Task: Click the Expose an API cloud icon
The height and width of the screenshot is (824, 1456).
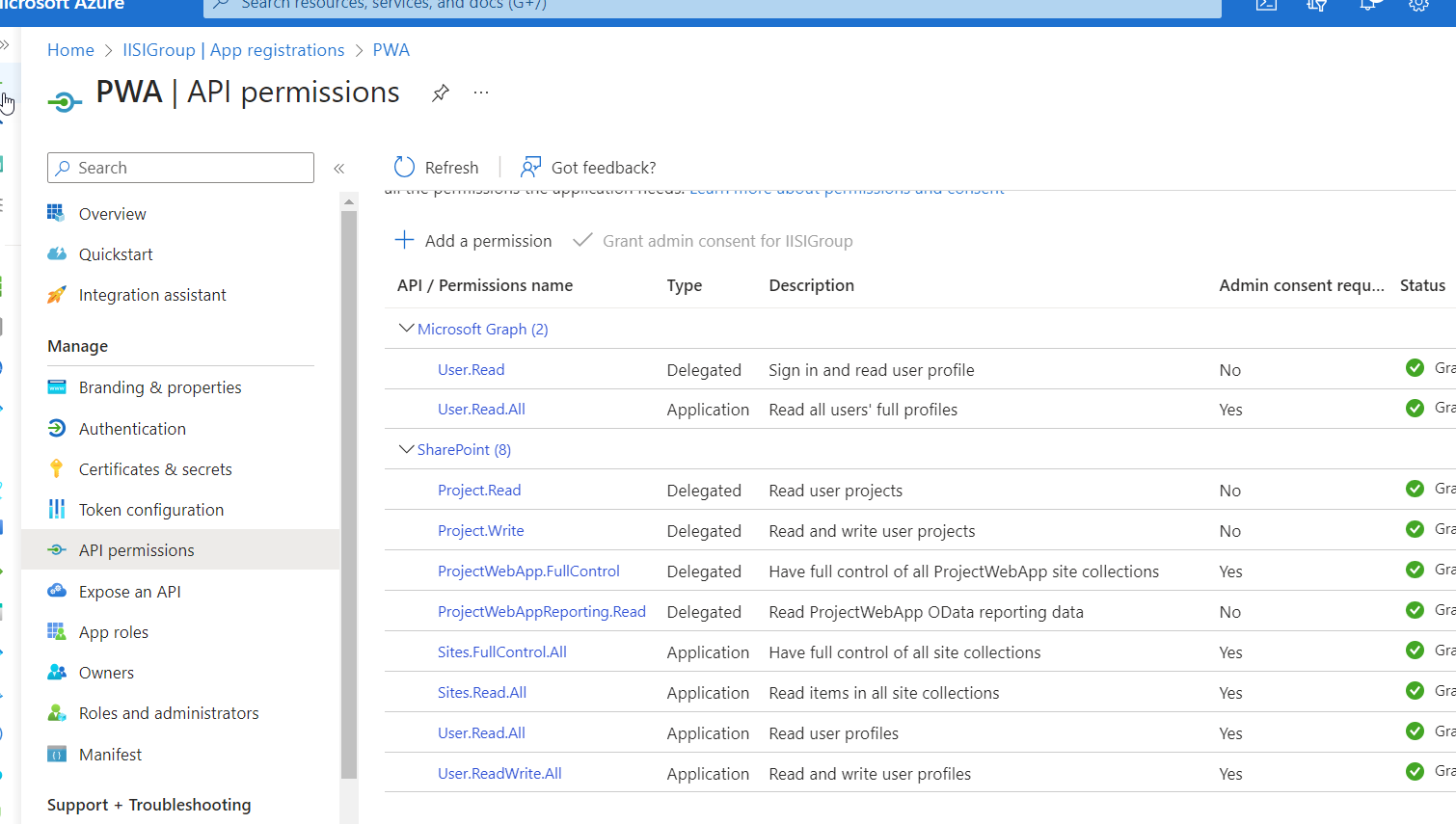Action: pyautogui.click(x=57, y=591)
